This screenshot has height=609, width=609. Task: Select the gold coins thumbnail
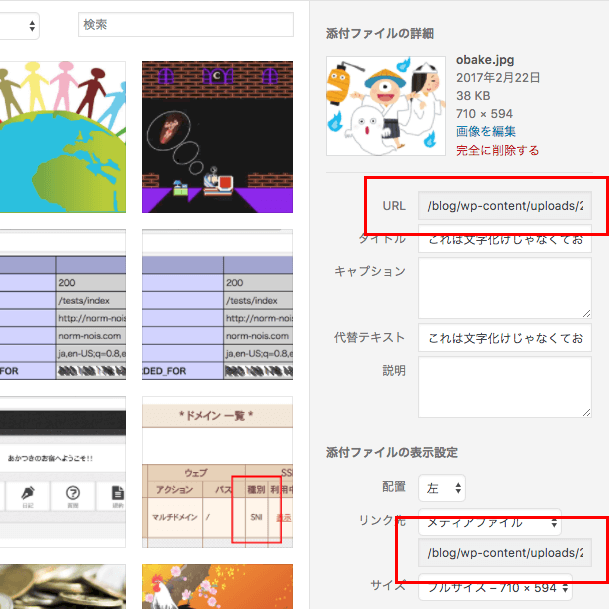click(62, 586)
